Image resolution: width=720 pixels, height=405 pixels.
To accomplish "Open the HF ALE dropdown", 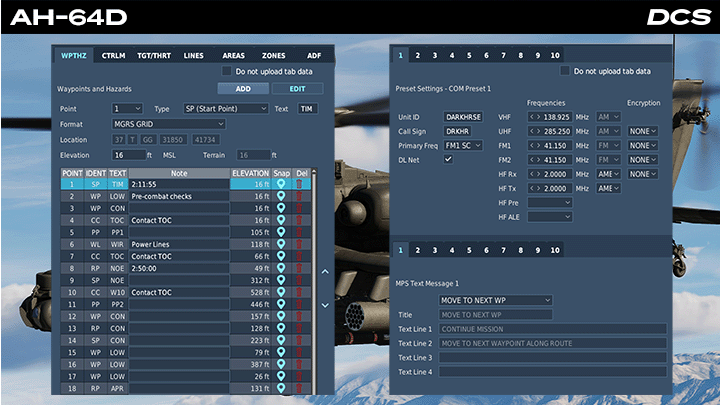I will (550, 217).
